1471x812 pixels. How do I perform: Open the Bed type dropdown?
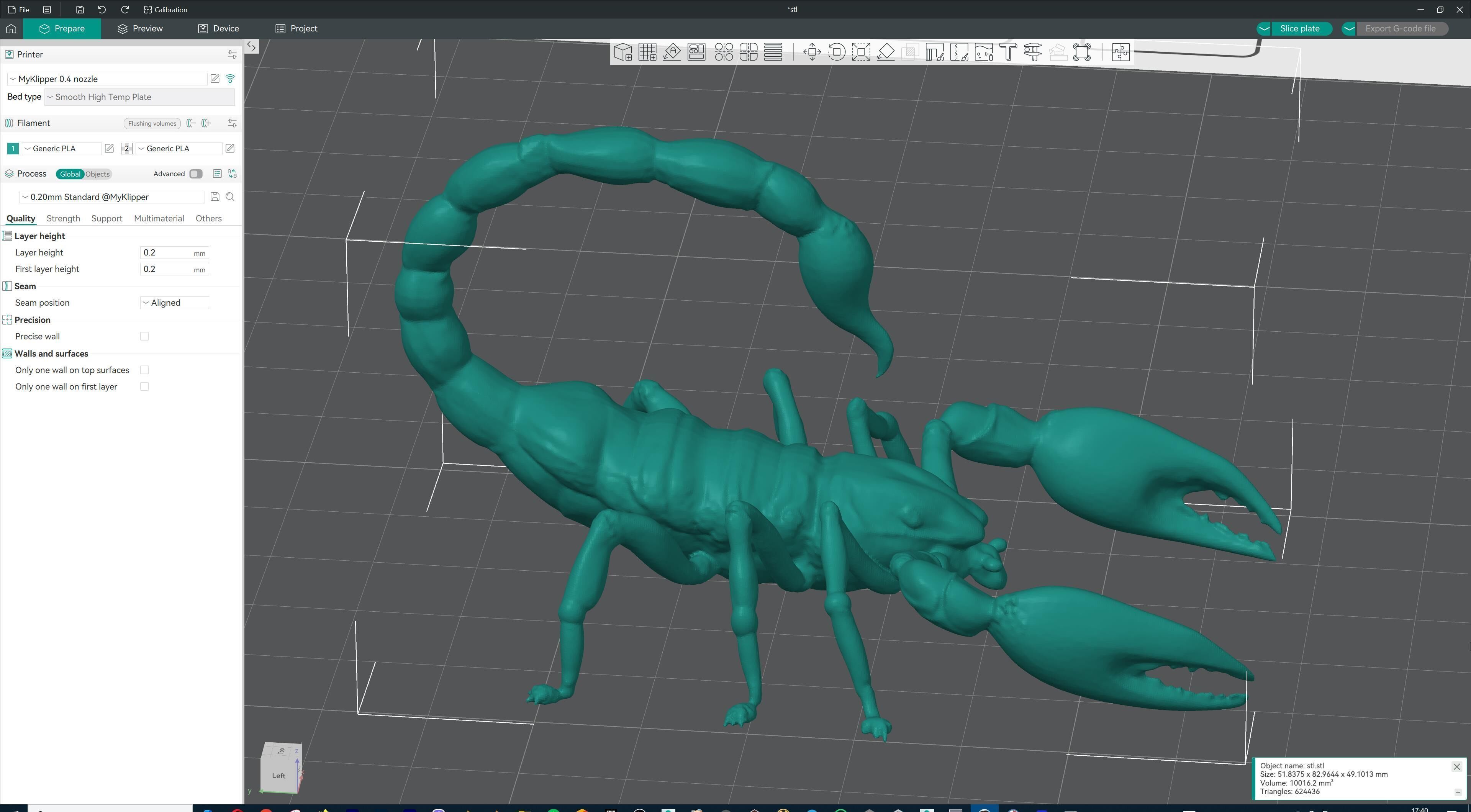139,97
